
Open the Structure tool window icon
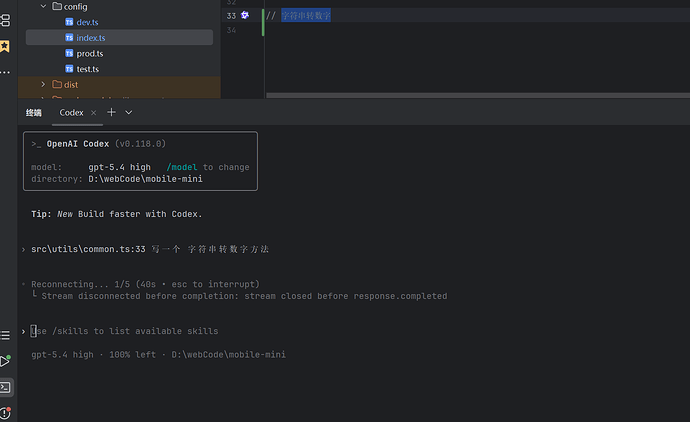coord(5,20)
